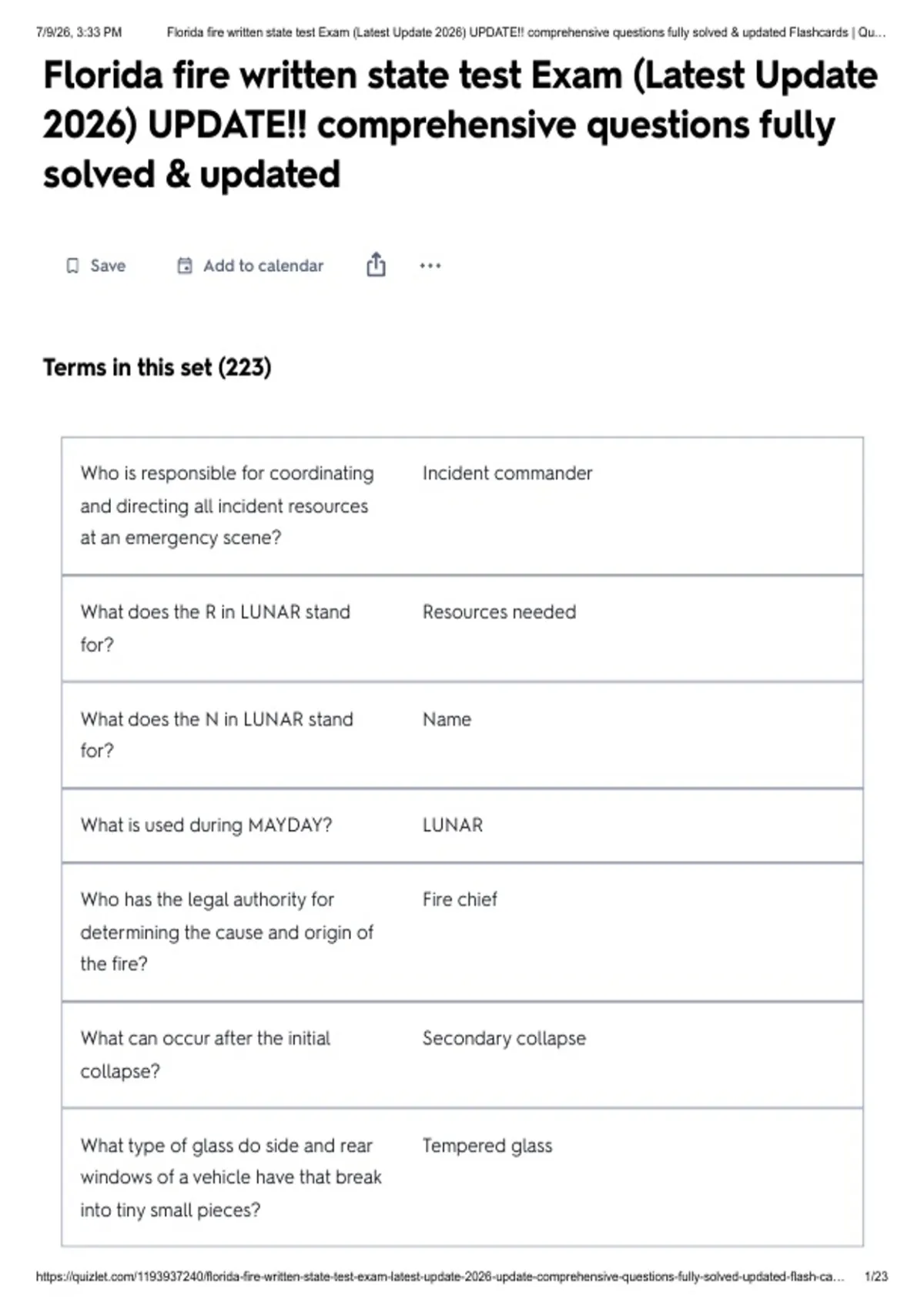Click the Save button label
Viewport: 924px width, 1309px height.
tap(108, 266)
